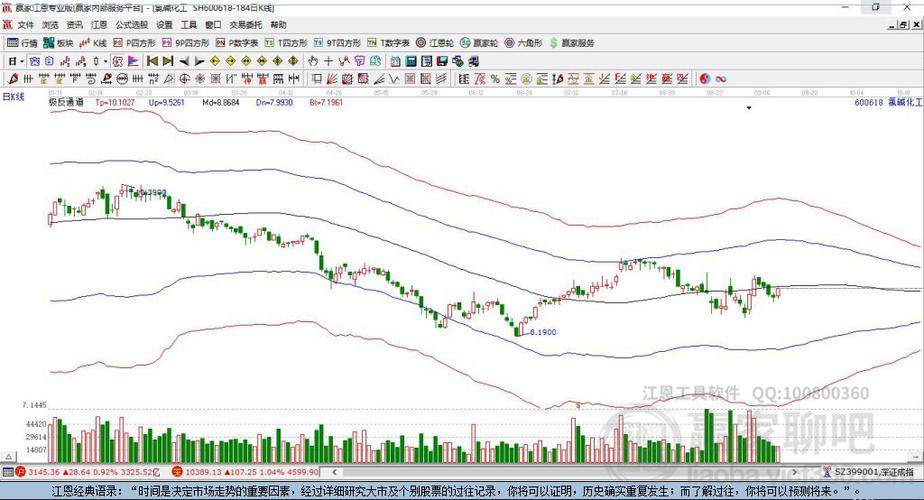Click the 8.1900 low price label
The width and height of the screenshot is (924, 500).
coord(543,333)
